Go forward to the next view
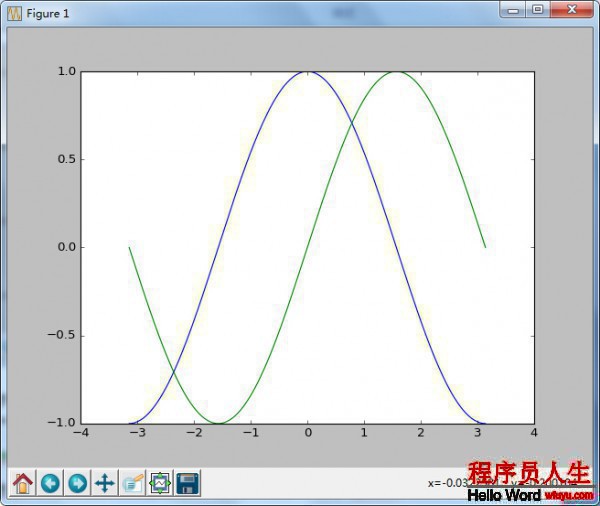600x506 pixels. [x=77, y=483]
